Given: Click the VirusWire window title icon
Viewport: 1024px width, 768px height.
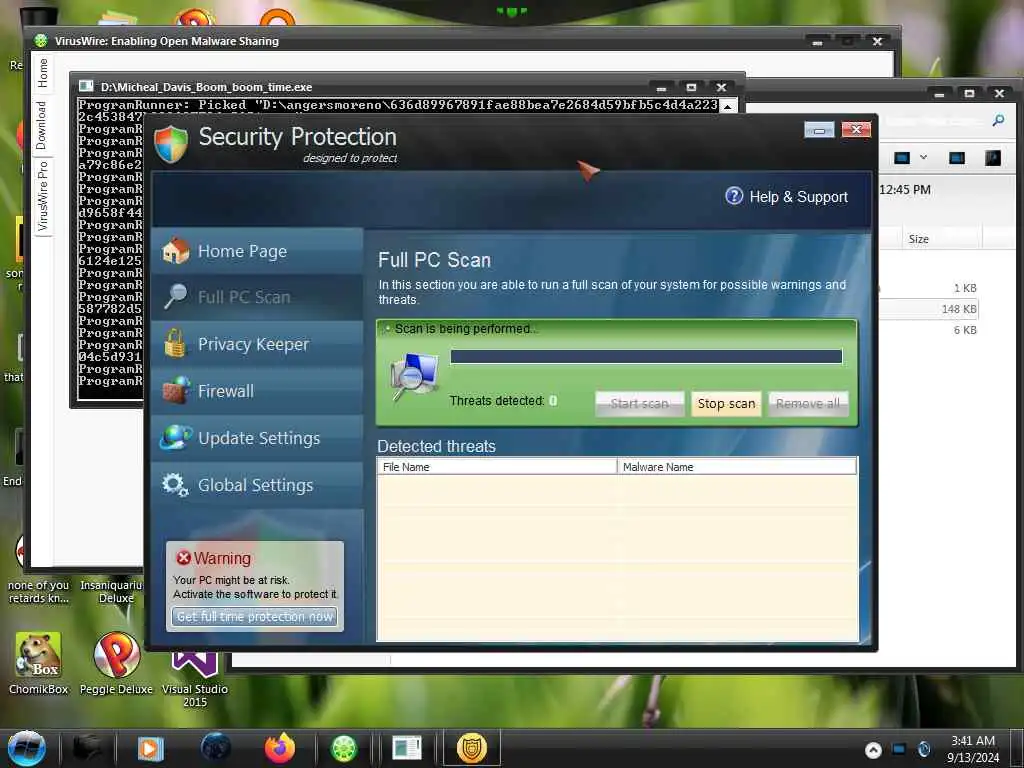Looking at the screenshot, I should (41, 40).
